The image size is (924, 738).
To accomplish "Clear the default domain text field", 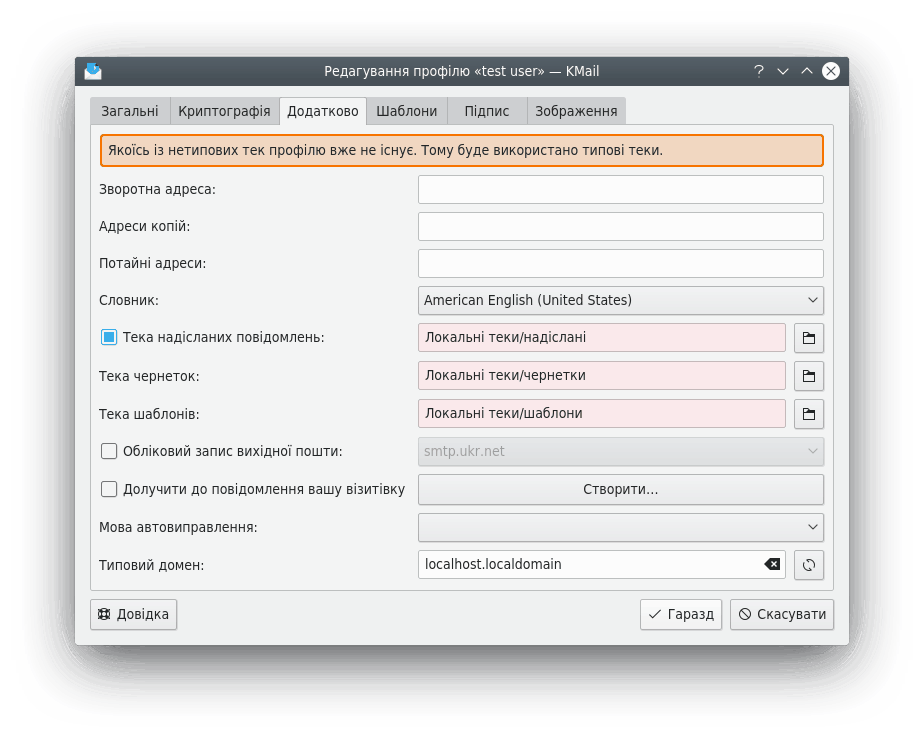I will point(772,565).
